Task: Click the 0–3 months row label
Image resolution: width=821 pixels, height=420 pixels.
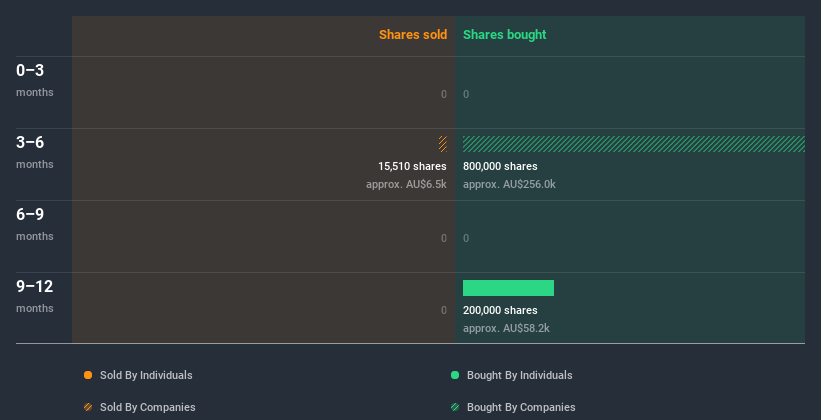Action: [35, 80]
